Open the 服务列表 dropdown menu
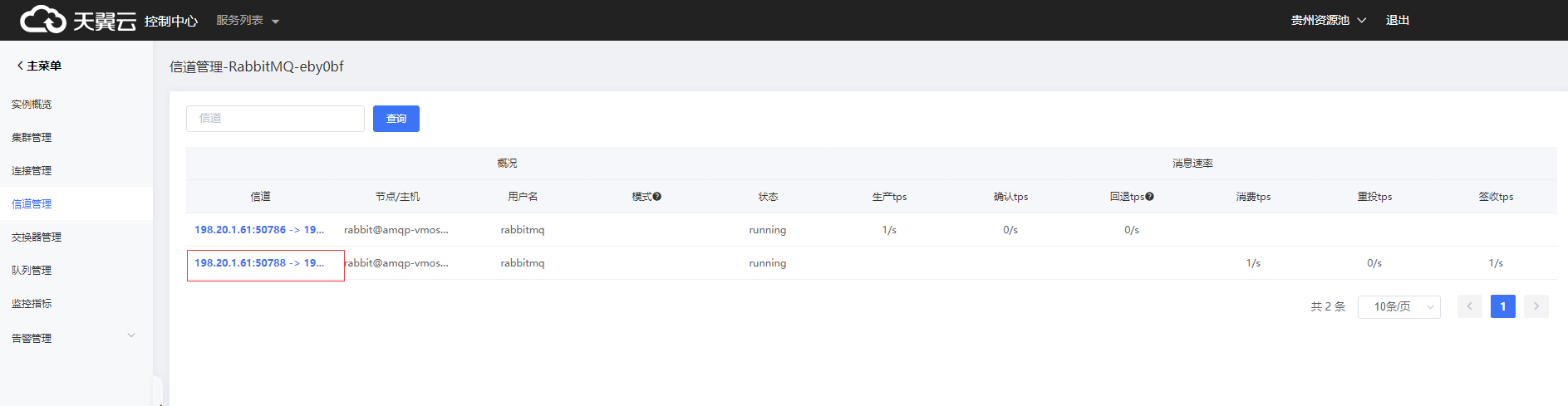 pos(247,20)
